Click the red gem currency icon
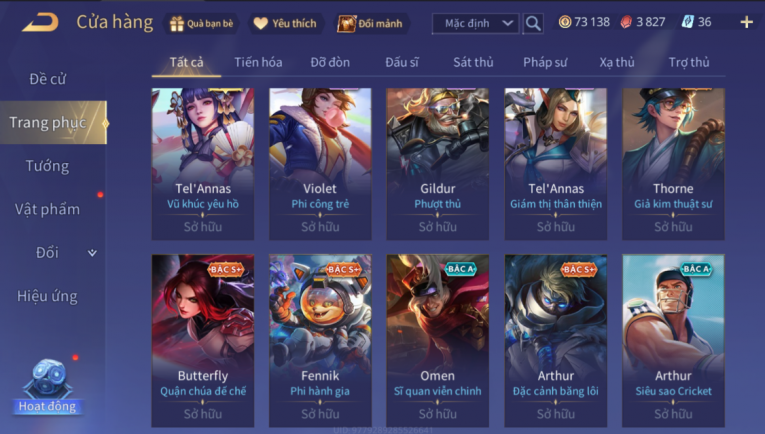This screenshot has width=765, height=434. pos(626,22)
